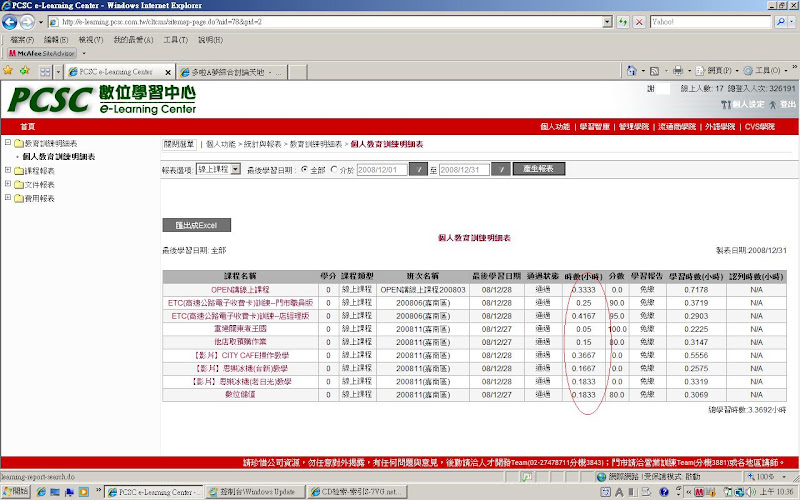
Task: Open the search provider dropdown arrow
Action: 792,22
